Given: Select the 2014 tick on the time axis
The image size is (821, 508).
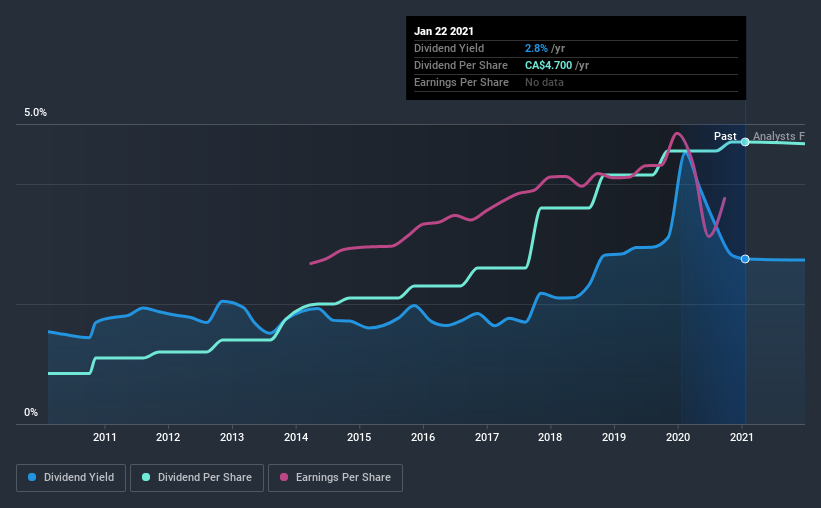Looking at the screenshot, I should (296, 437).
